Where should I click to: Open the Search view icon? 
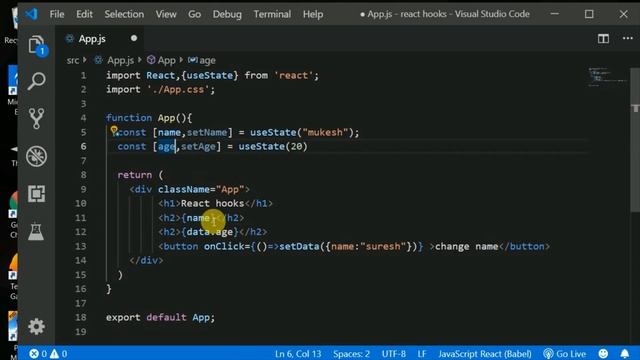click(36, 81)
